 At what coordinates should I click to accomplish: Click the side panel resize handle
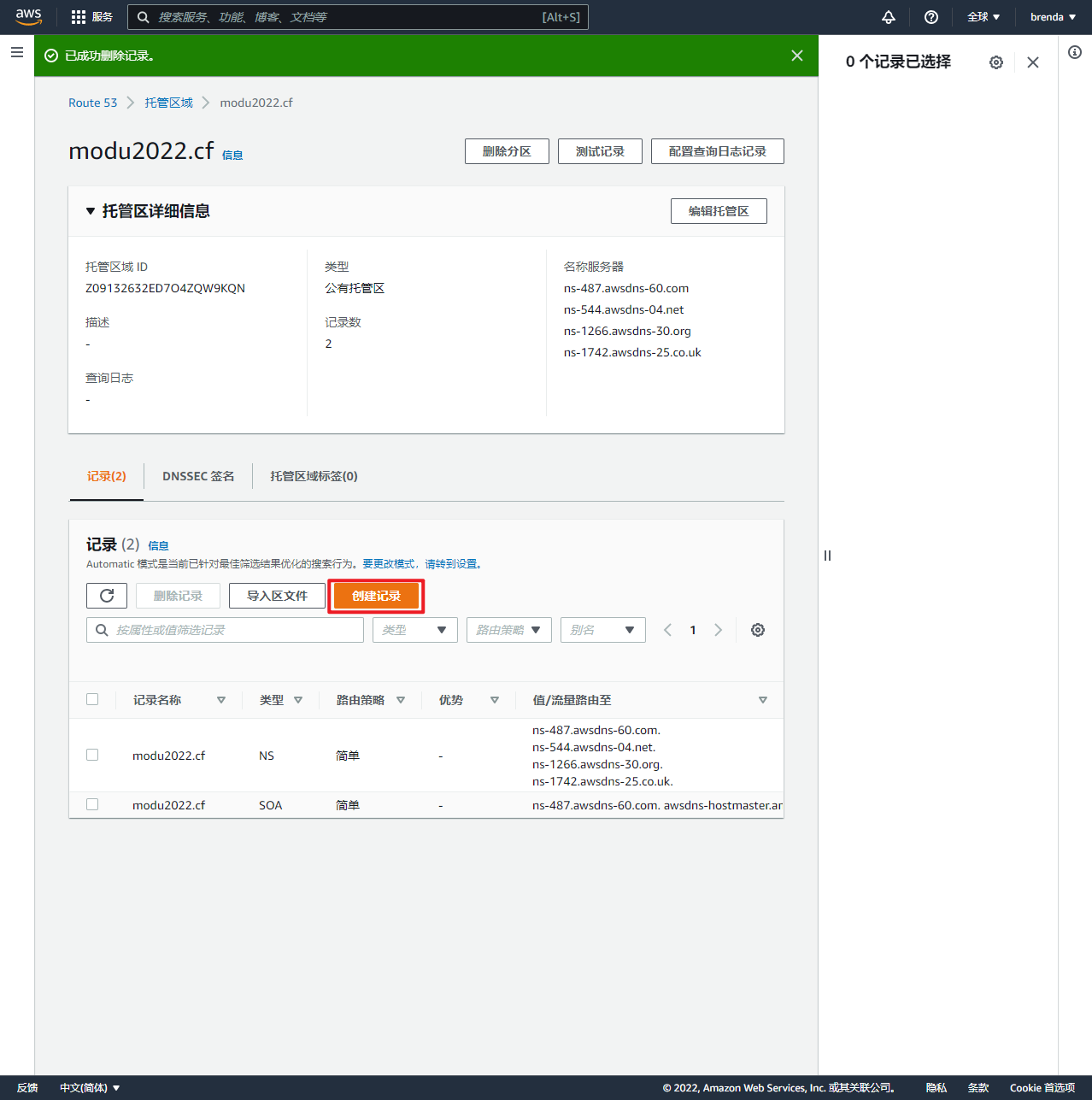pos(827,556)
